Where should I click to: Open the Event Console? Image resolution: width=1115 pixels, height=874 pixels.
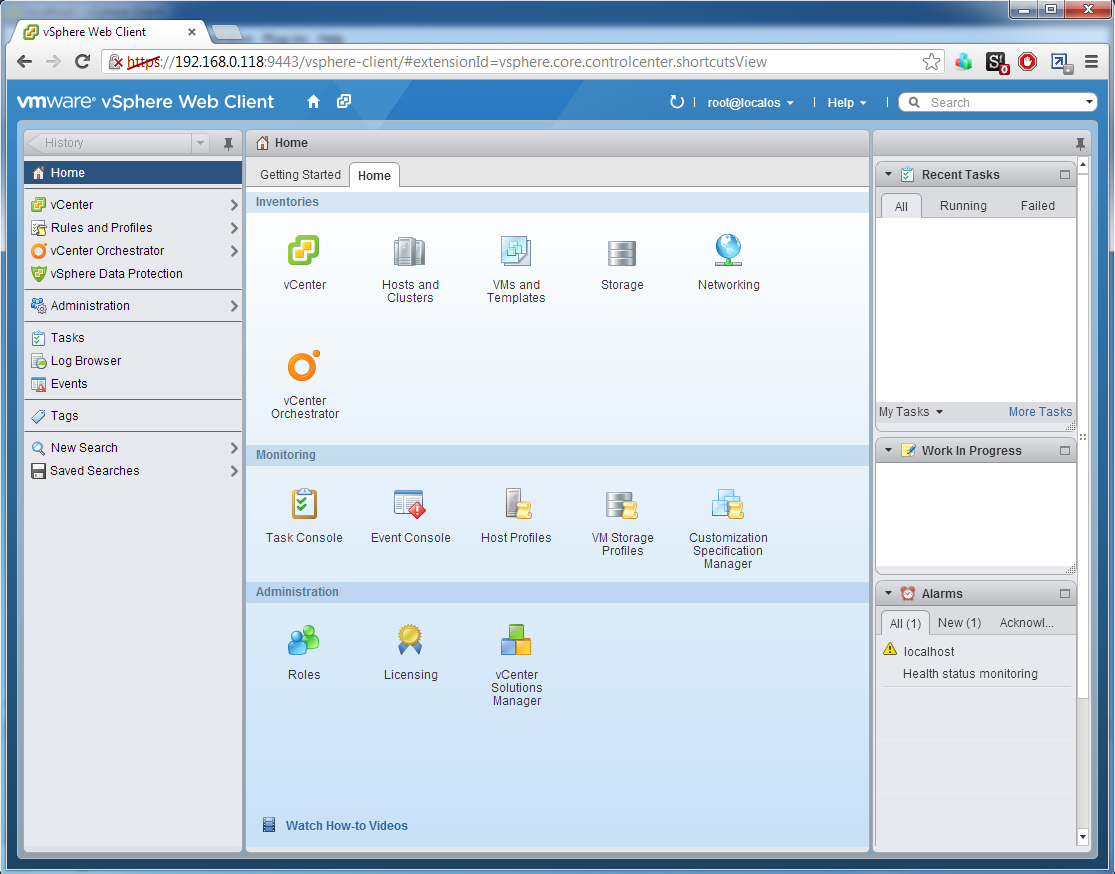pyautogui.click(x=410, y=504)
